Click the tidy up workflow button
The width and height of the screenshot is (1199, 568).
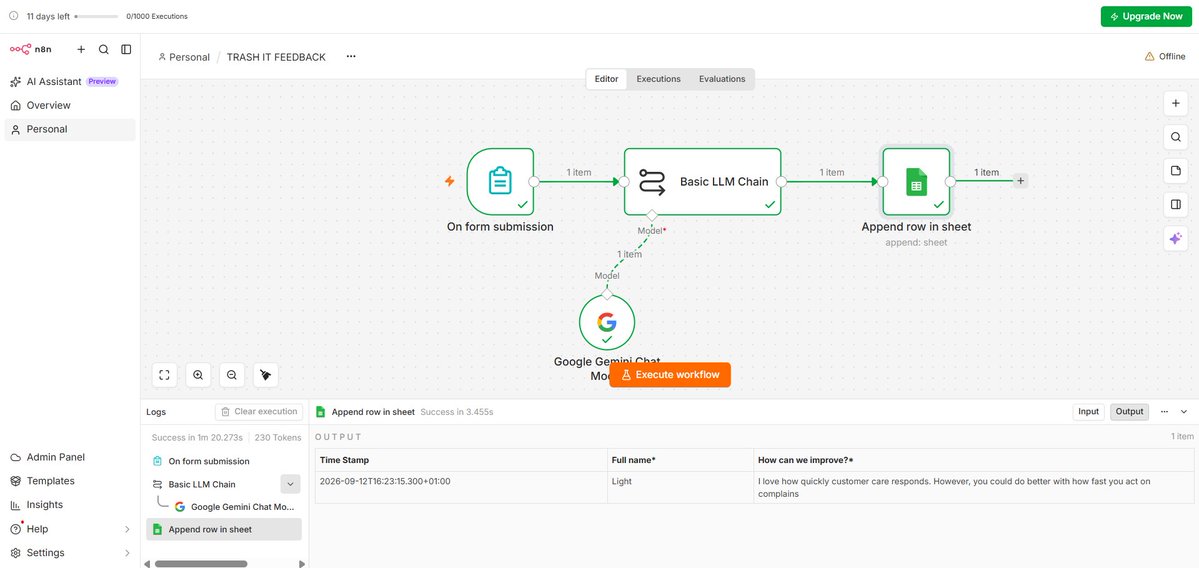click(265, 375)
